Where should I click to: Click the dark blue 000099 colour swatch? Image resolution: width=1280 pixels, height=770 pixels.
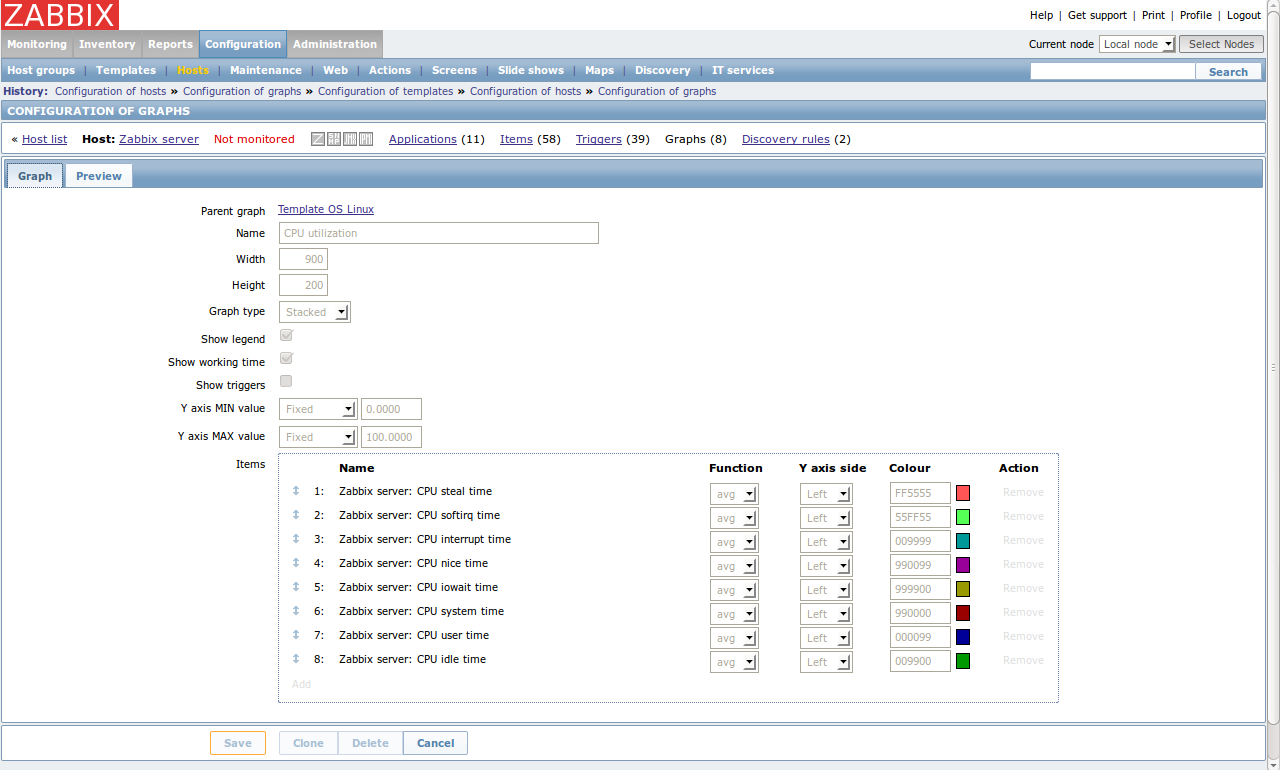pos(963,637)
